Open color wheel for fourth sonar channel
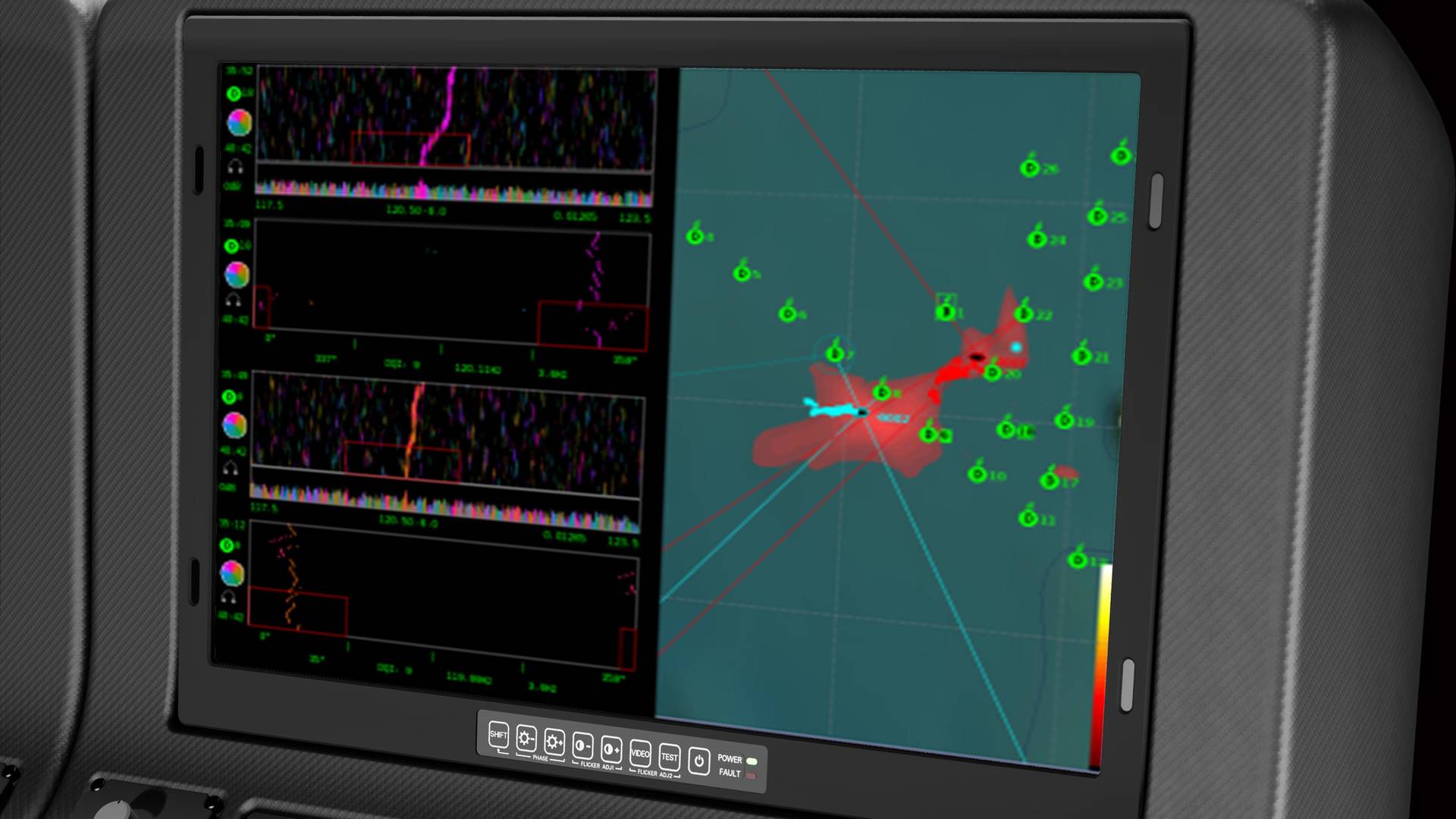 point(232,573)
